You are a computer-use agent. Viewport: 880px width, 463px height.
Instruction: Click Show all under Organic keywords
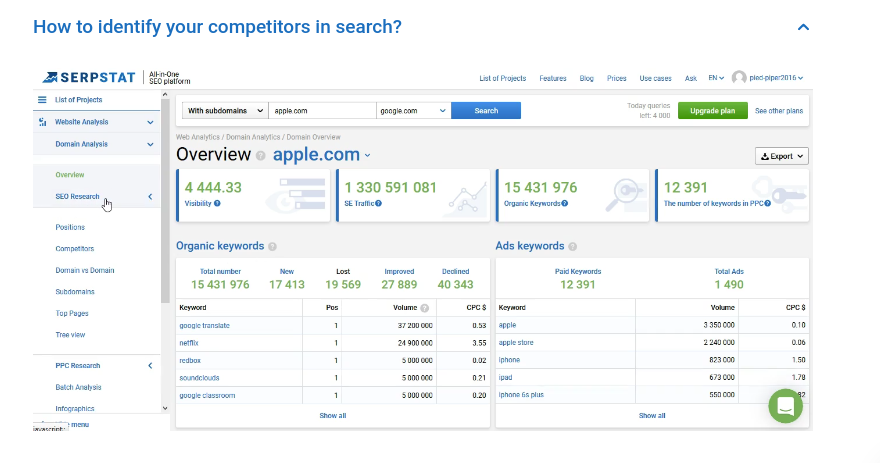point(332,416)
